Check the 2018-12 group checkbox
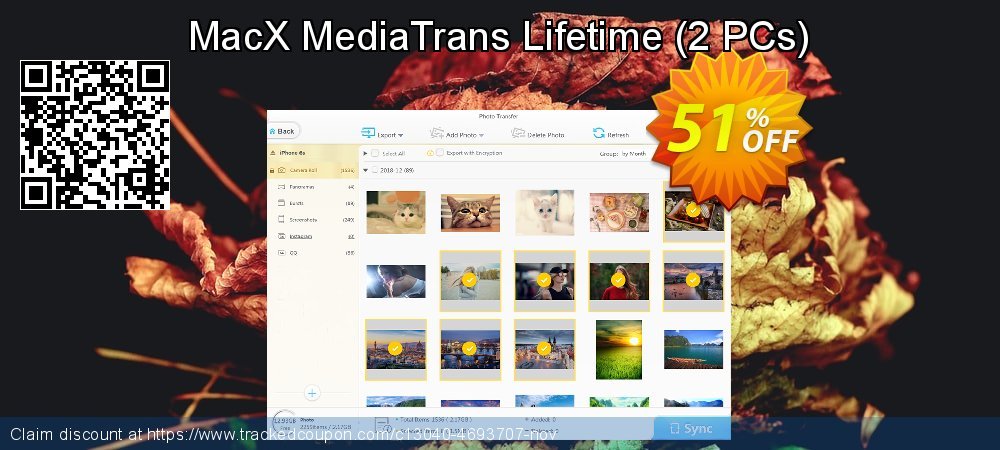Image resolution: width=1000 pixels, height=450 pixels. [375, 170]
